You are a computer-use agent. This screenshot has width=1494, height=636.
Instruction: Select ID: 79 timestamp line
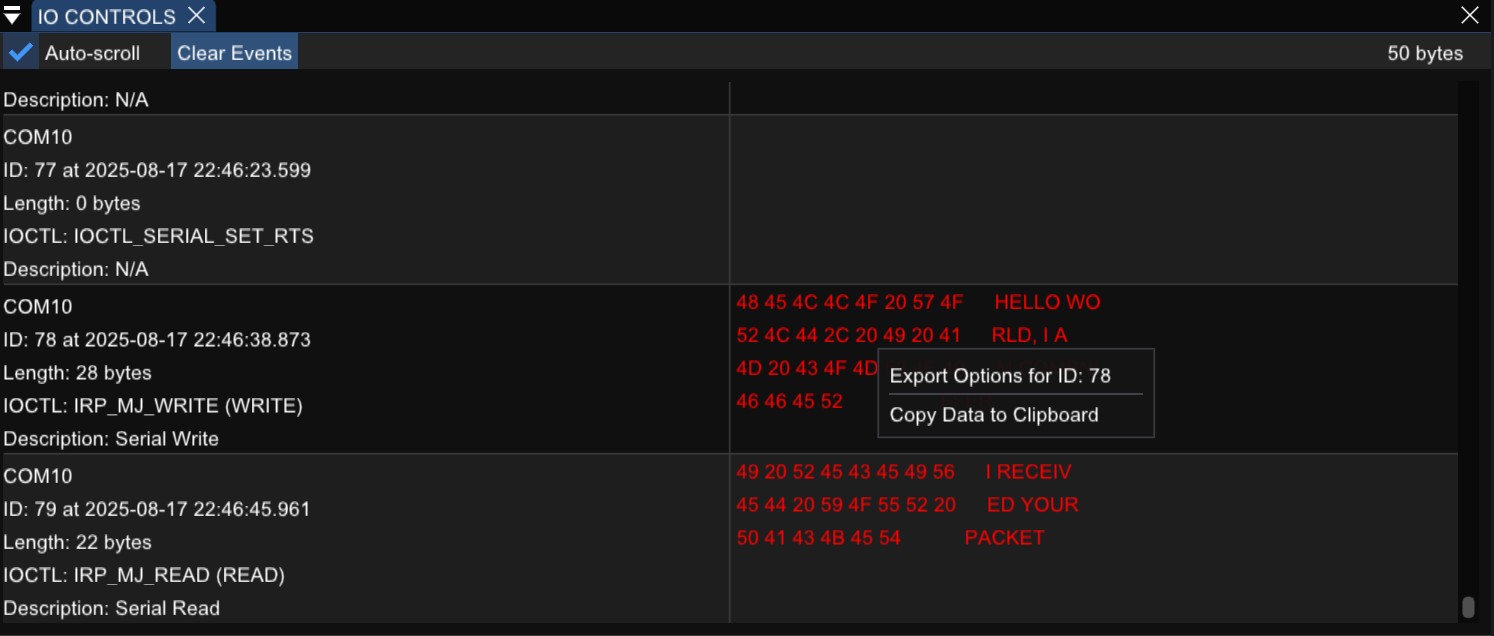point(157,509)
